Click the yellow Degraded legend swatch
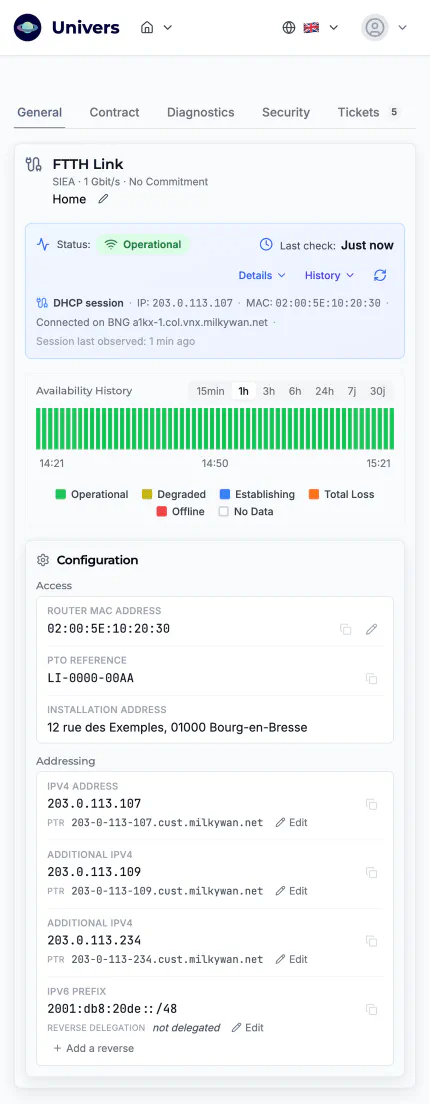Image resolution: width=430 pixels, height=1104 pixels. point(147,494)
